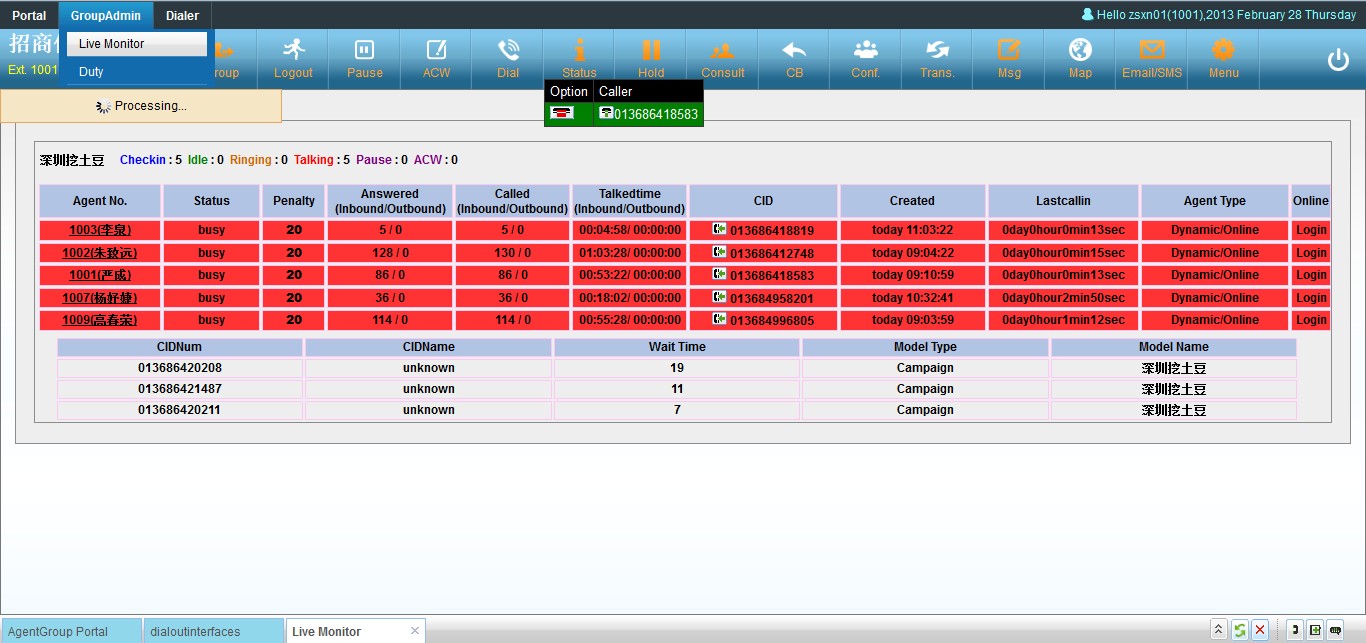Click the Login button for agent 1002

[1310, 253]
